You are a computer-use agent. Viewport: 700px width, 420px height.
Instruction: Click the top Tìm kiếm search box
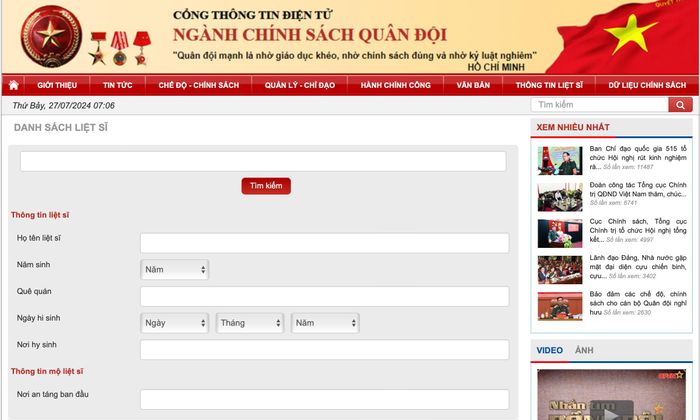[600, 105]
